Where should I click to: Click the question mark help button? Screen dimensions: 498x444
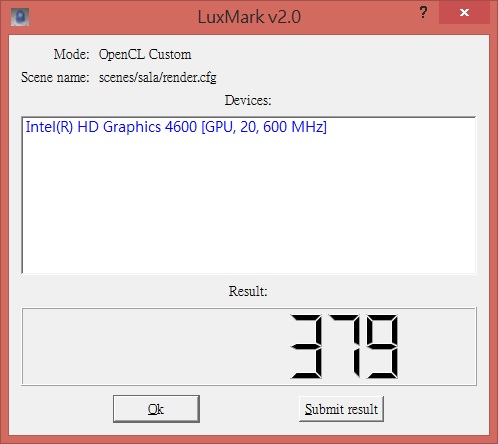[423, 13]
